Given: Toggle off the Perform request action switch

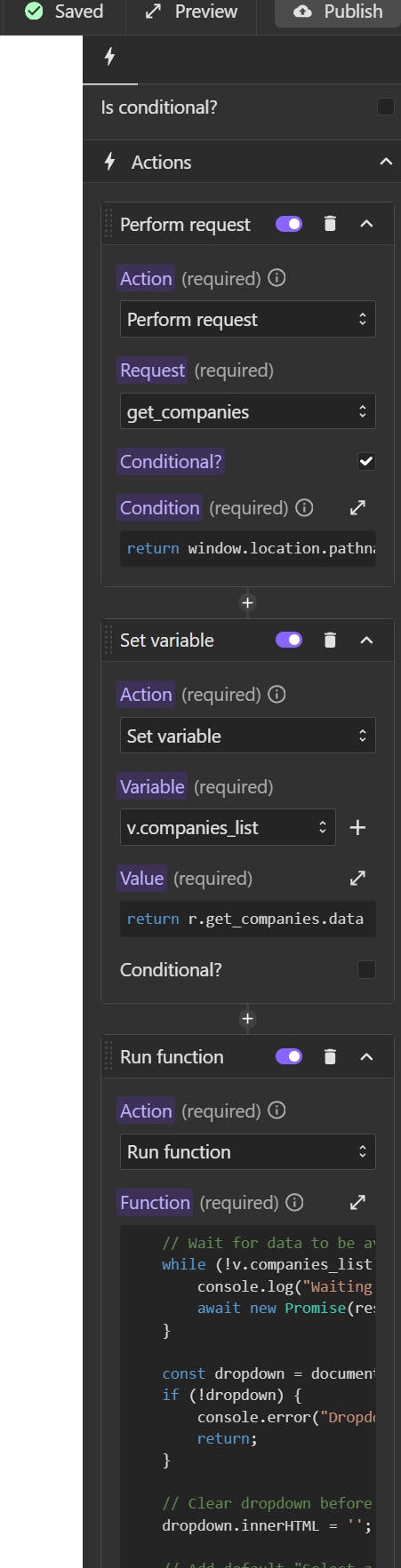Looking at the screenshot, I should 289,224.
